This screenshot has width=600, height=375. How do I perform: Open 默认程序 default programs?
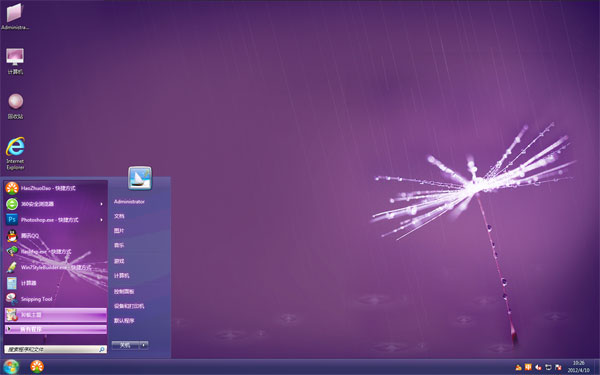tap(124, 321)
